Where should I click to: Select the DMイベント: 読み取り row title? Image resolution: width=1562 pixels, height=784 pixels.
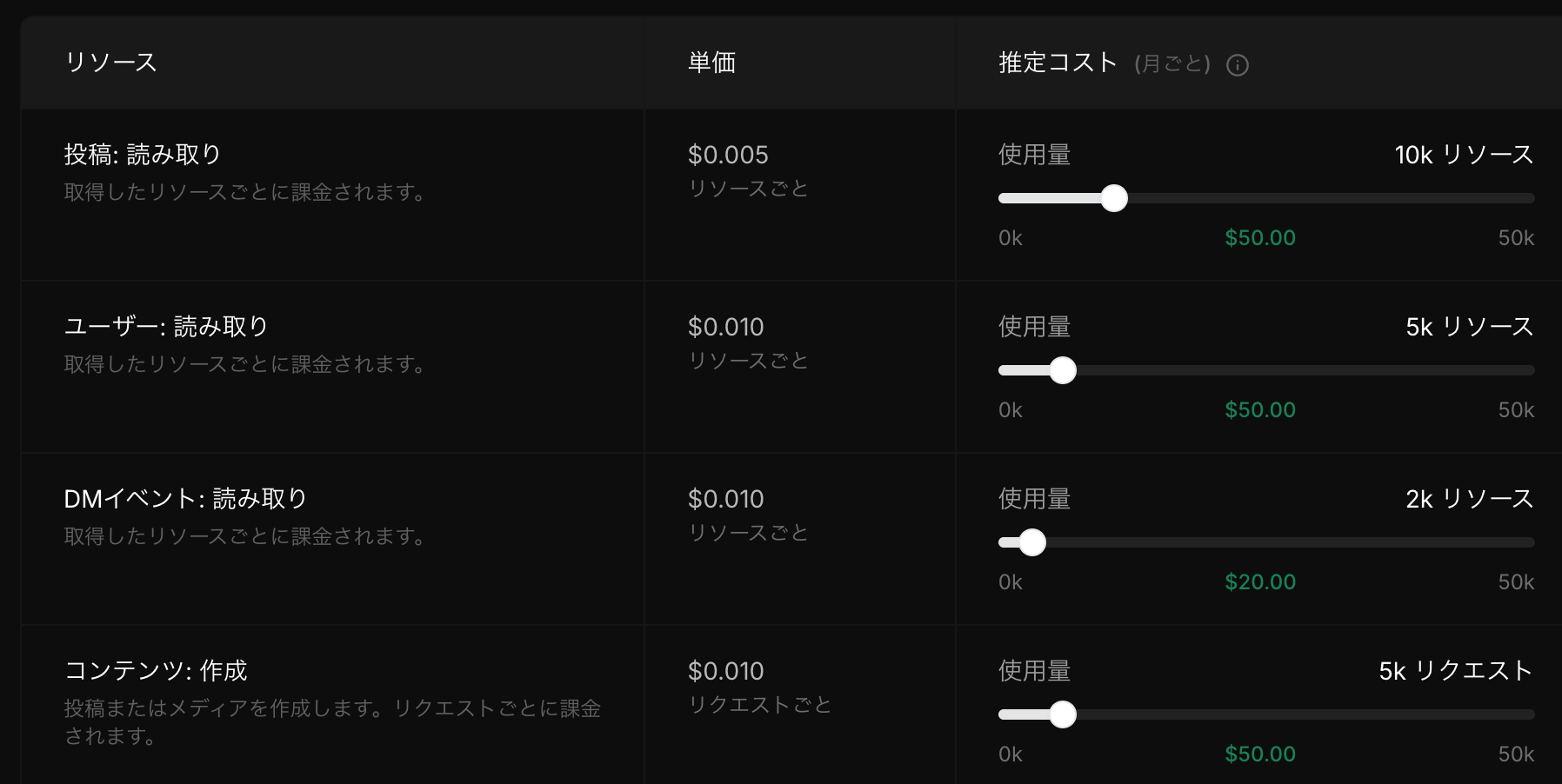point(185,499)
